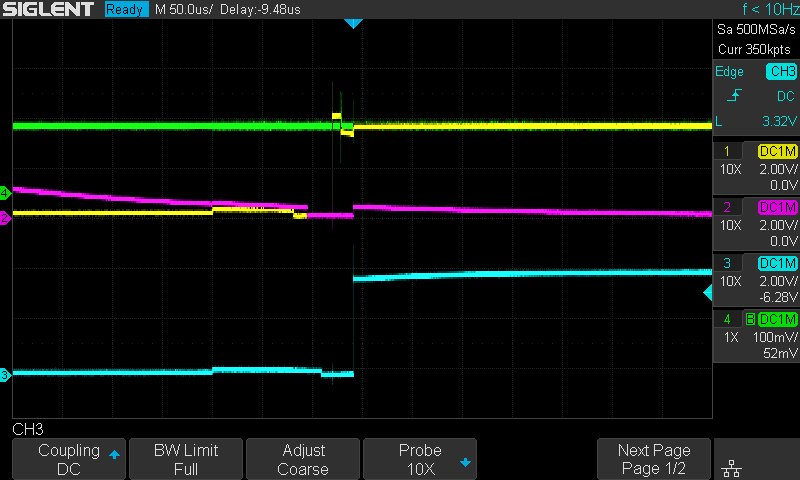Click channel 2 offset 0.0V value
800x480 pixels.
pos(784,241)
